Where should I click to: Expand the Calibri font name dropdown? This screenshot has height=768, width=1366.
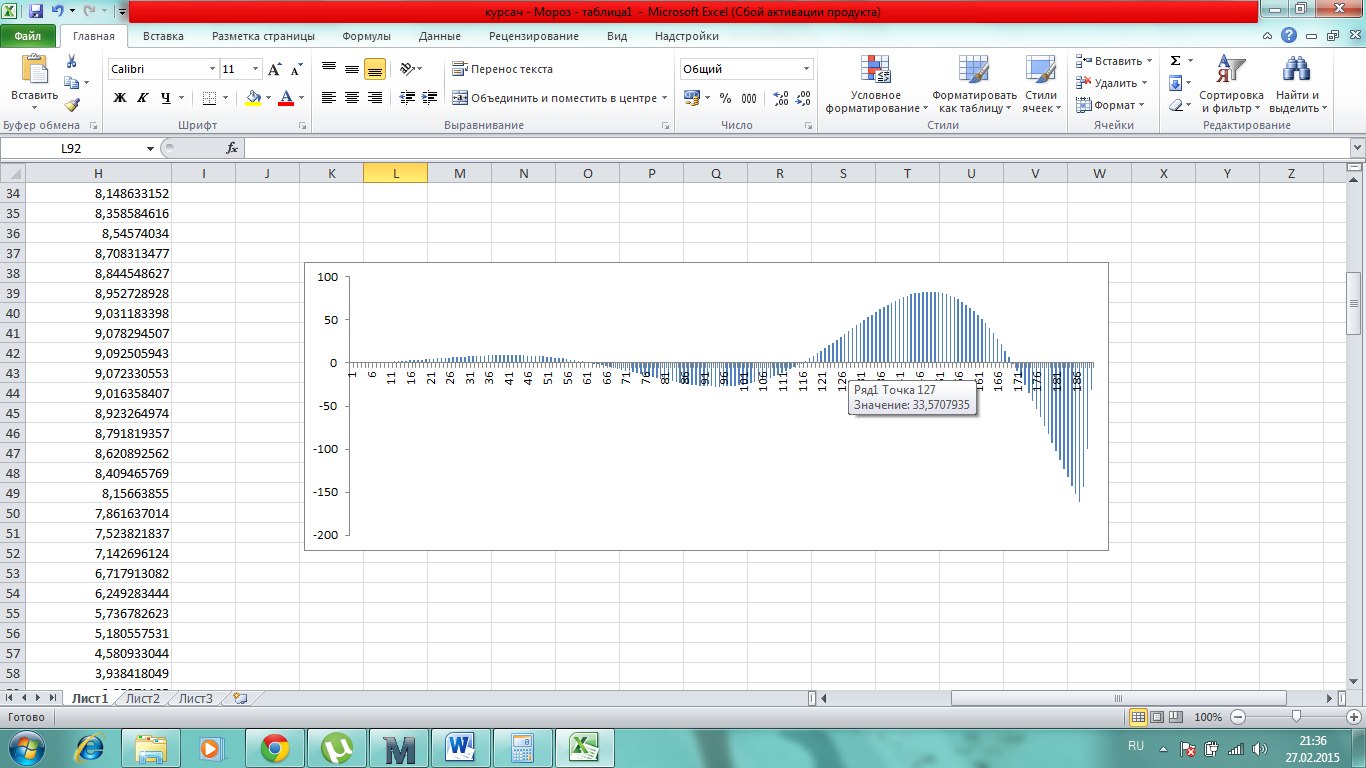(212, 69)
